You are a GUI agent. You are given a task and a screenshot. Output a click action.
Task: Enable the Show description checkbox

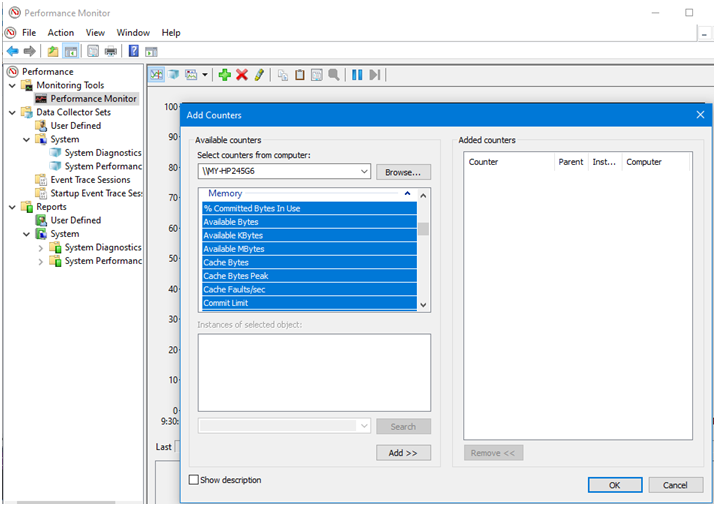click(x=194, y=480)
